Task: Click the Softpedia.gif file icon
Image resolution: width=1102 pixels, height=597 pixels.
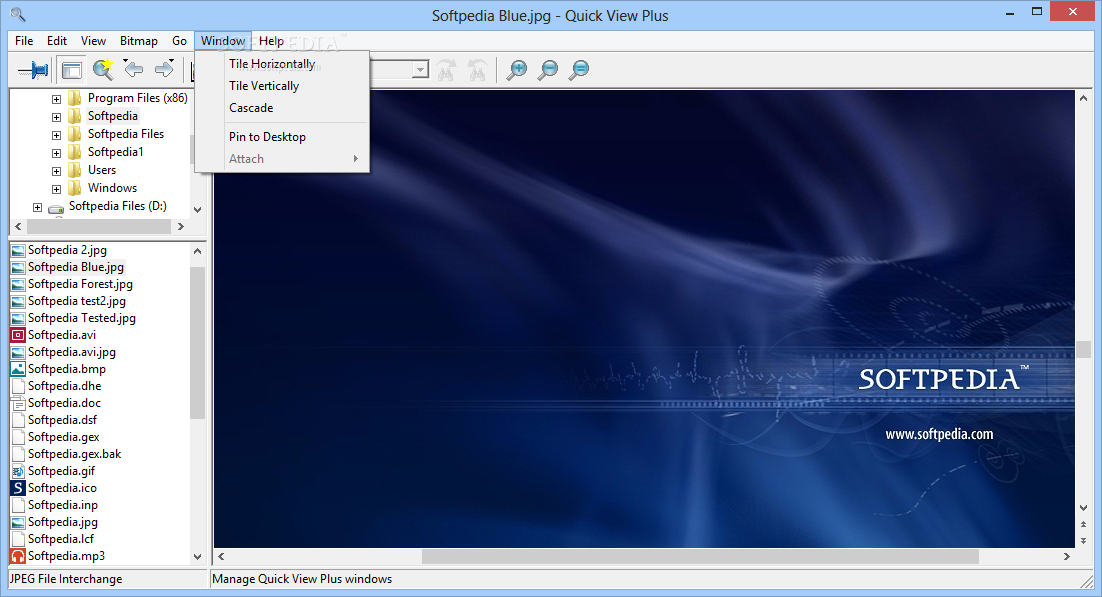Action: click(18, 471)
